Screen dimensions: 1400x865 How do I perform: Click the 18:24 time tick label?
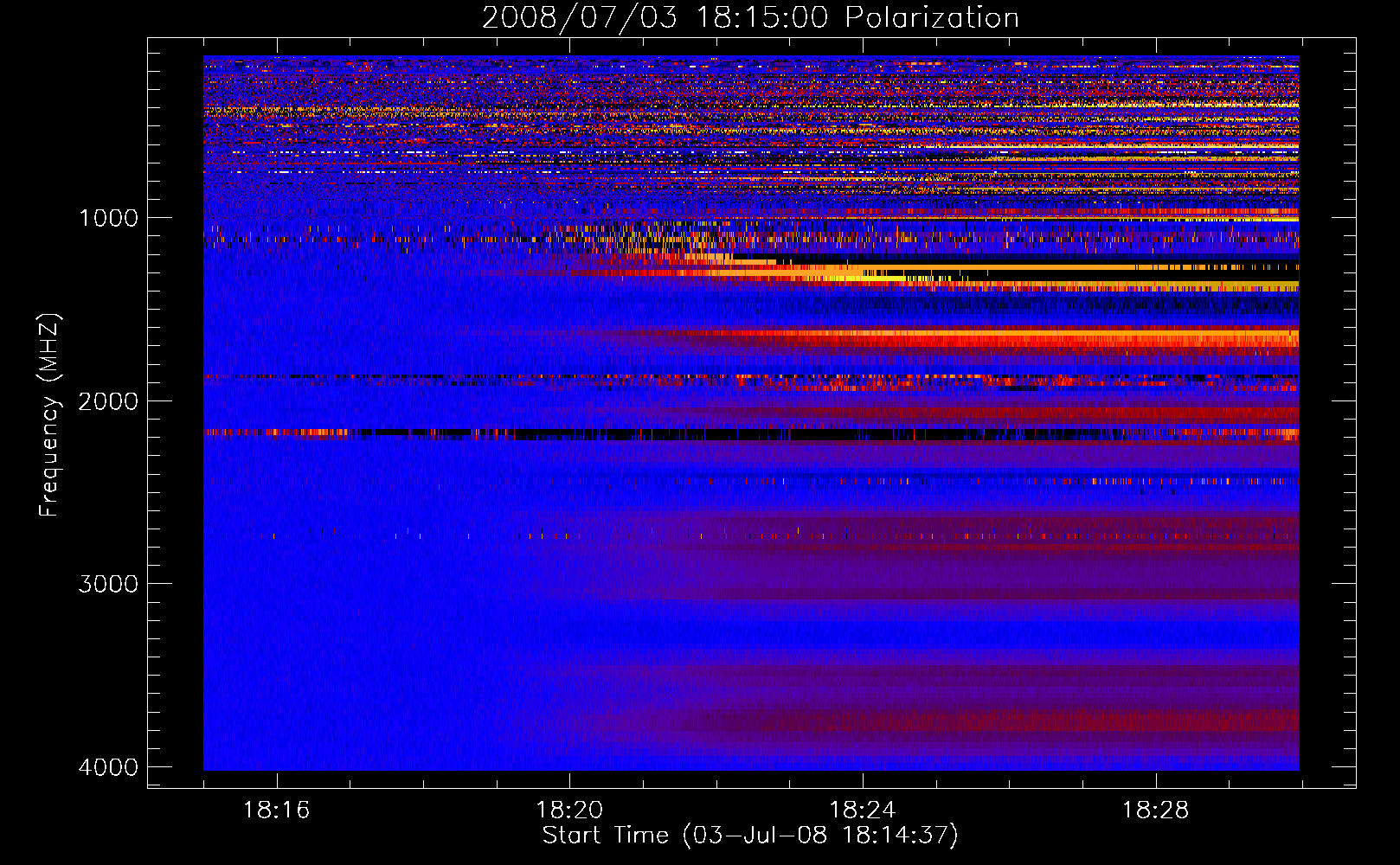(863, 811)
